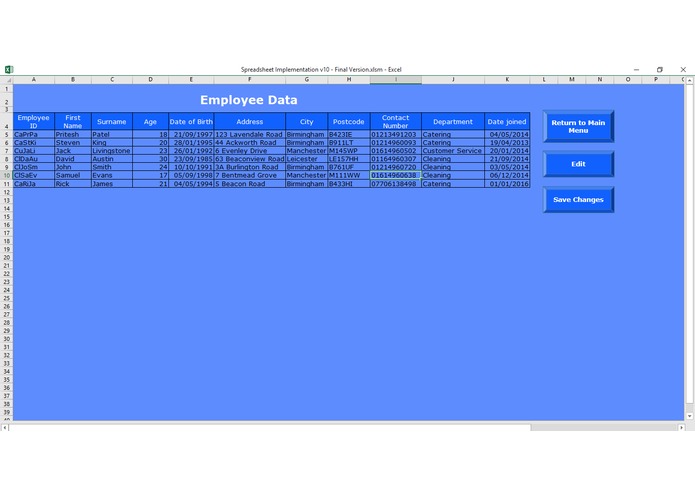This screenshot has width=695, height=494.
Task: Click the Date joined header cell
Action: [x=507, y=121]
